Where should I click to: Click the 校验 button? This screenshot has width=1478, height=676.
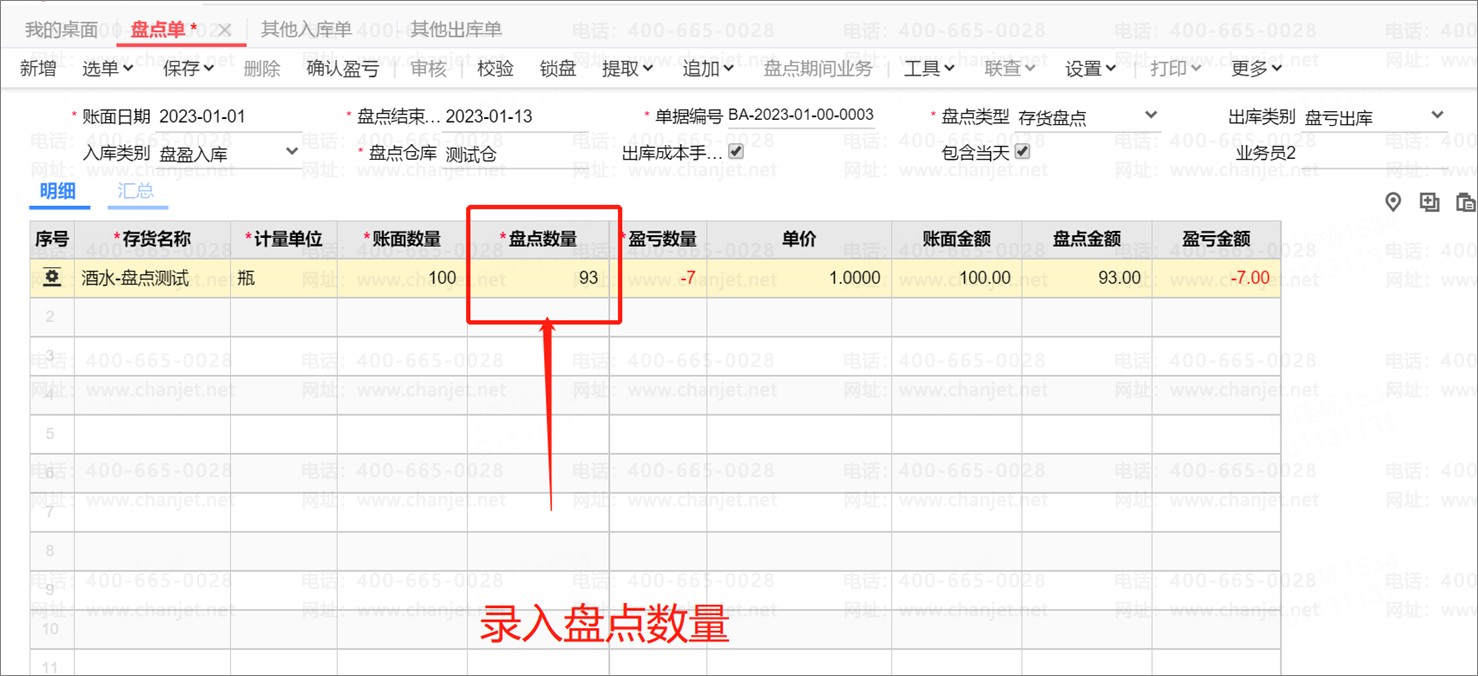pos(495,68)
